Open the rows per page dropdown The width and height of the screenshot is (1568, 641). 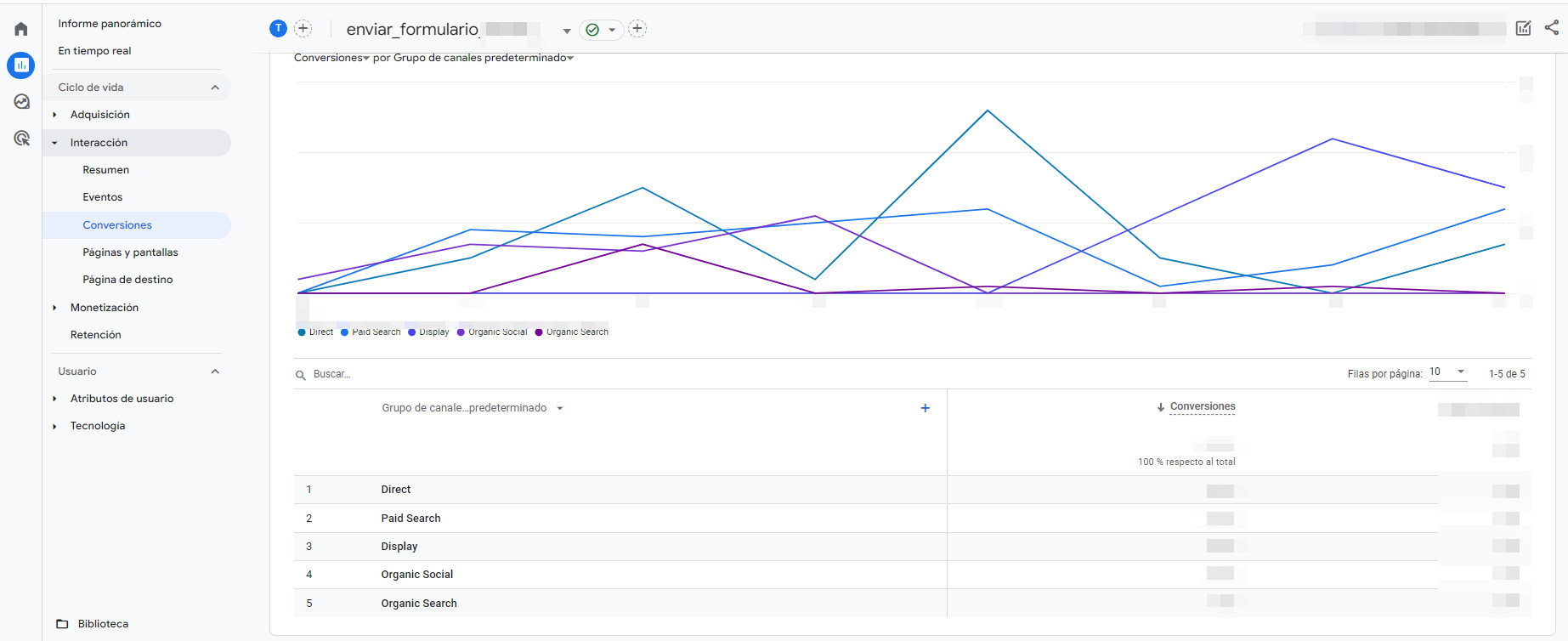[x=1448, y=372]
